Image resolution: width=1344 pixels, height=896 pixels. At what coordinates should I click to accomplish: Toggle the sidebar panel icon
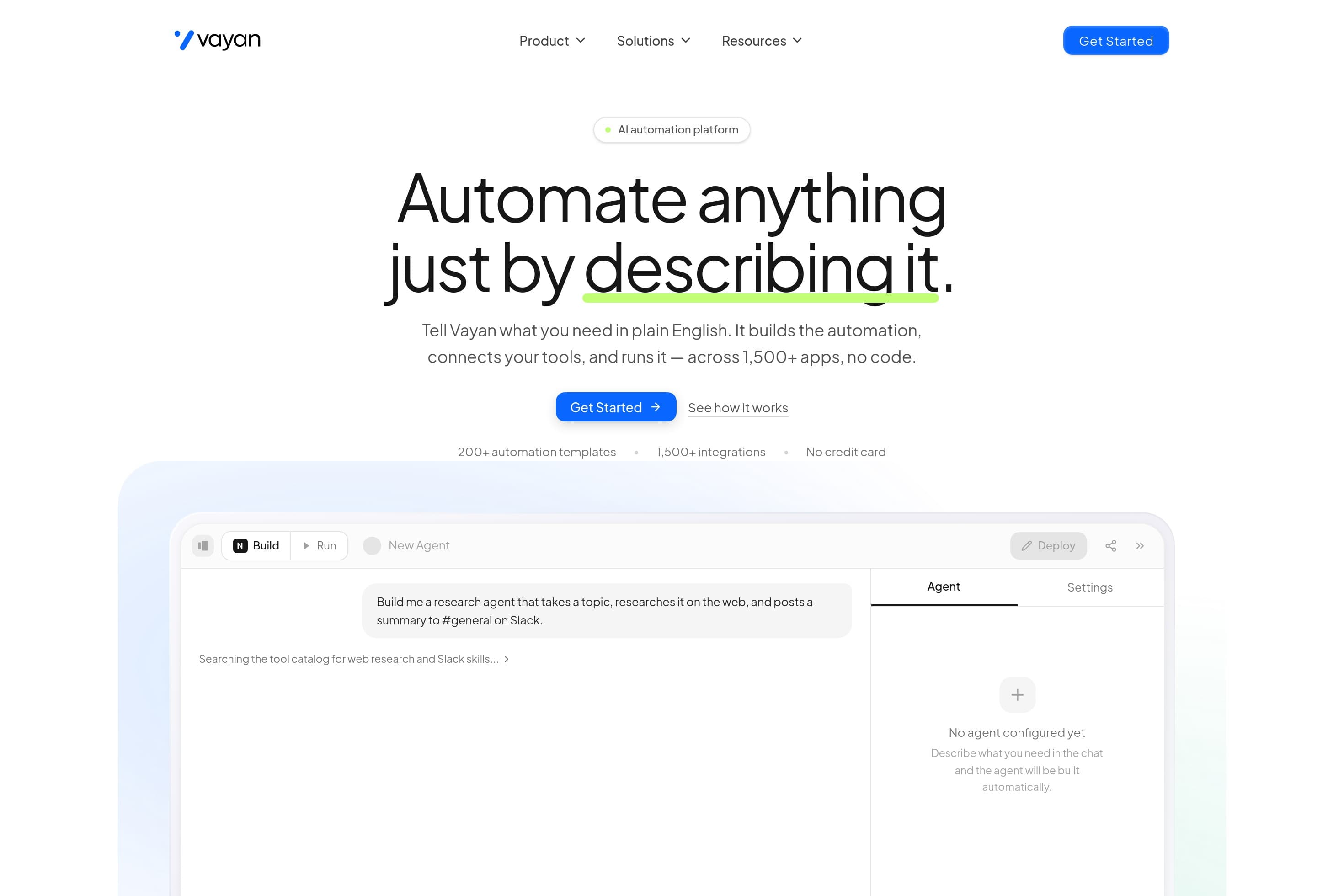click(203, 546)
